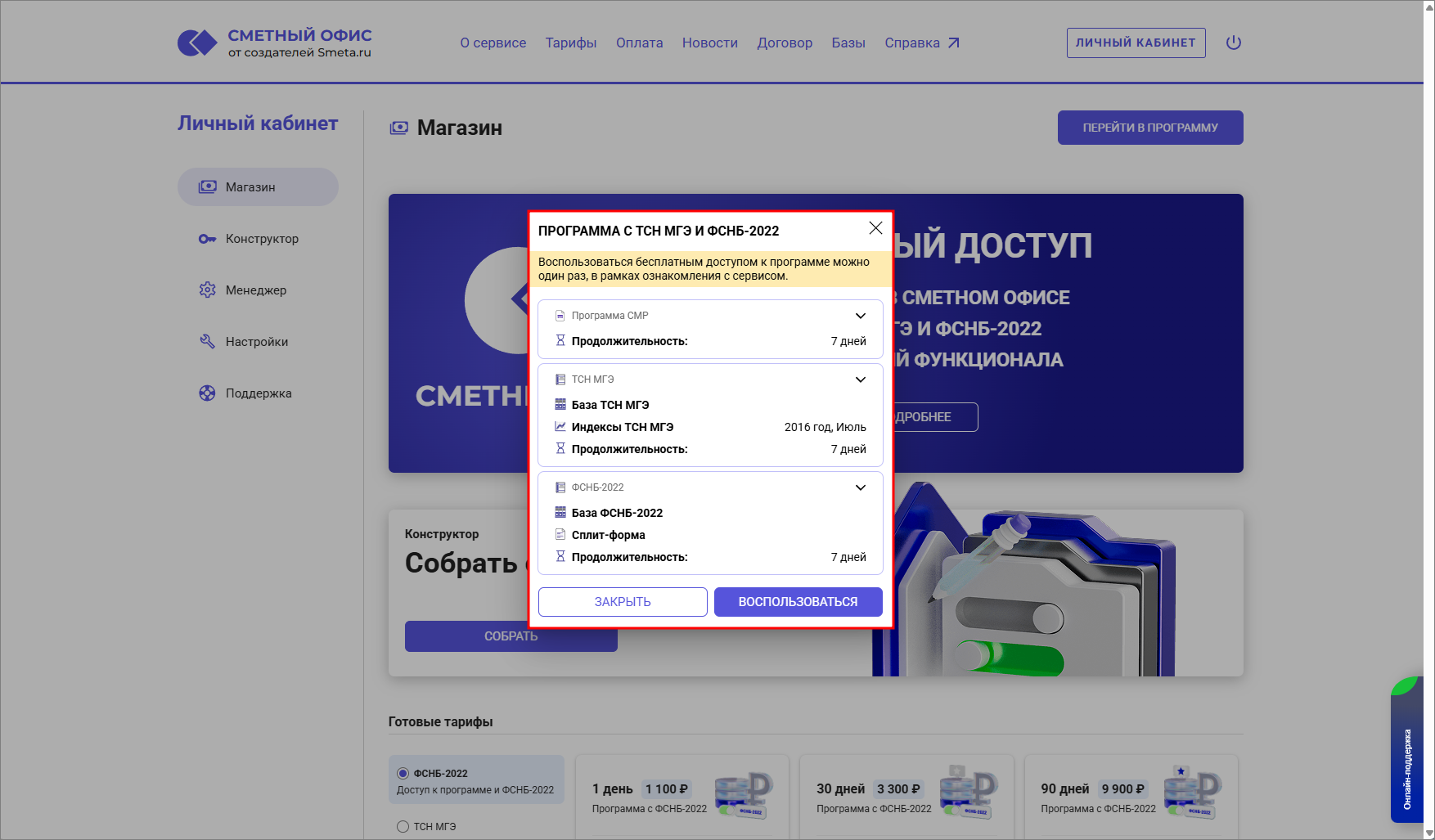Collapse the ТСН МГЭ details chevron

click(861, 379)
